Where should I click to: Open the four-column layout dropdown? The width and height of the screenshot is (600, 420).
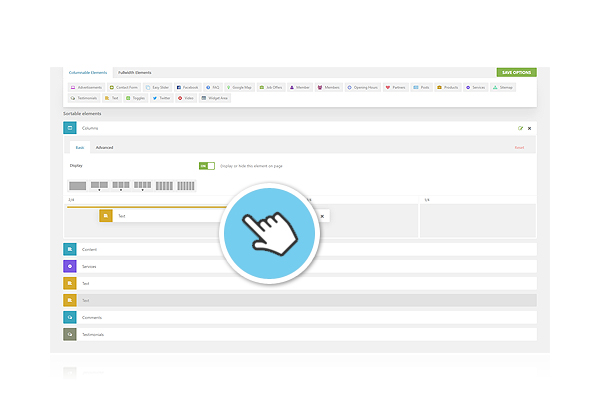(x=142, y=186)
